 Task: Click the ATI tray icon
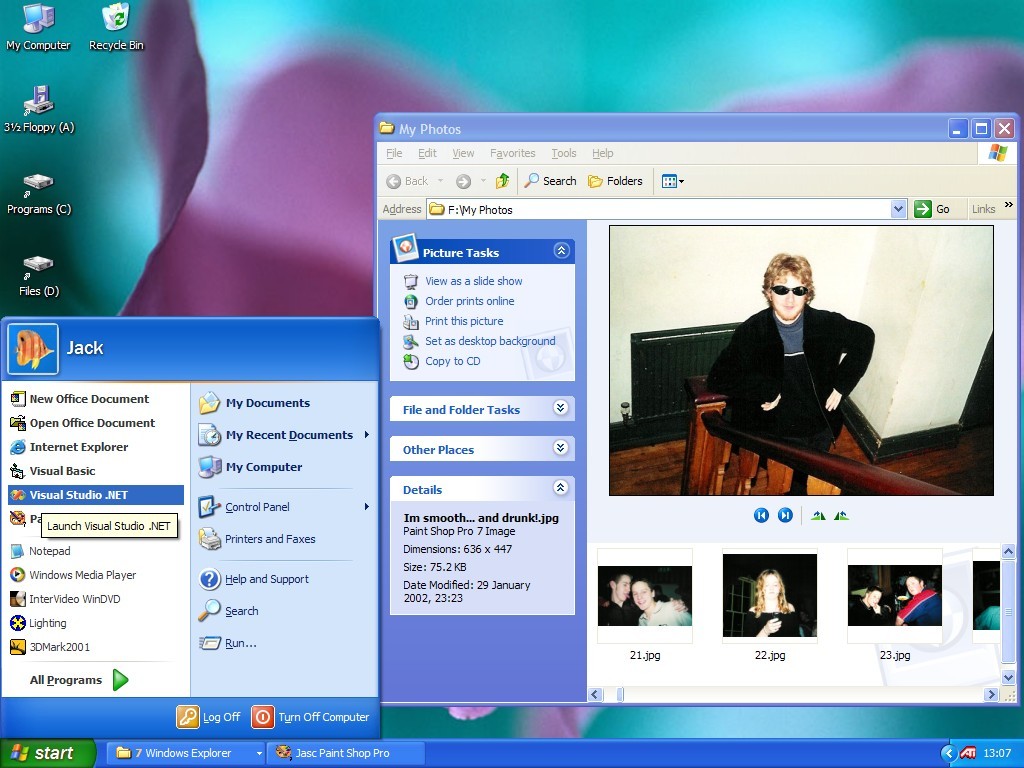point(968,753)
